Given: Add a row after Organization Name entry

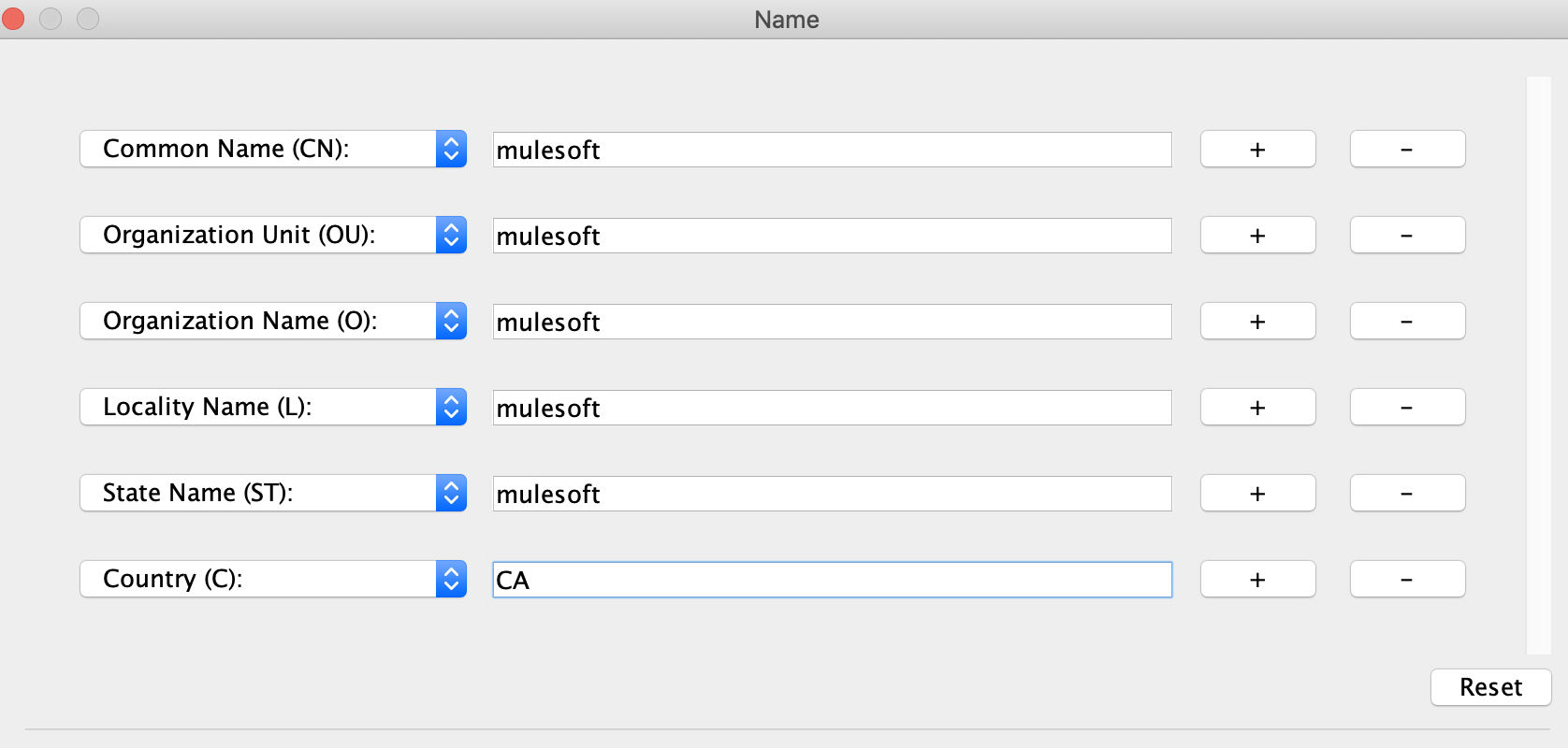Looking at the screenshot, I should click(1257, 322).
